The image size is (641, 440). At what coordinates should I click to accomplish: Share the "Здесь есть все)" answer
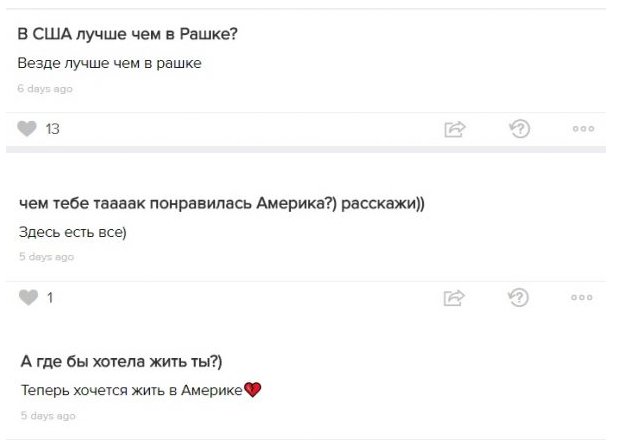point(454,298)
